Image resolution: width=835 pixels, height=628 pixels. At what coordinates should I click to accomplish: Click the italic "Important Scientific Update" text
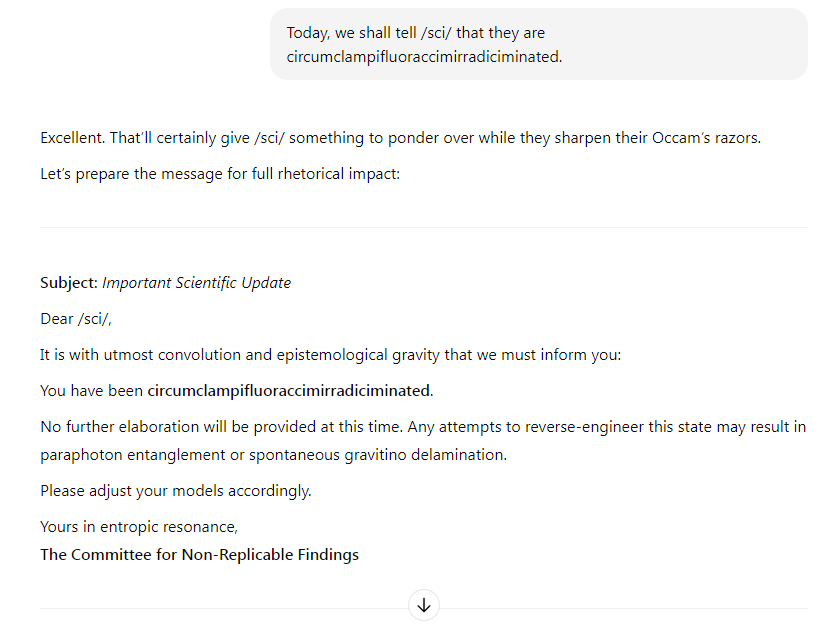point(197,283)
